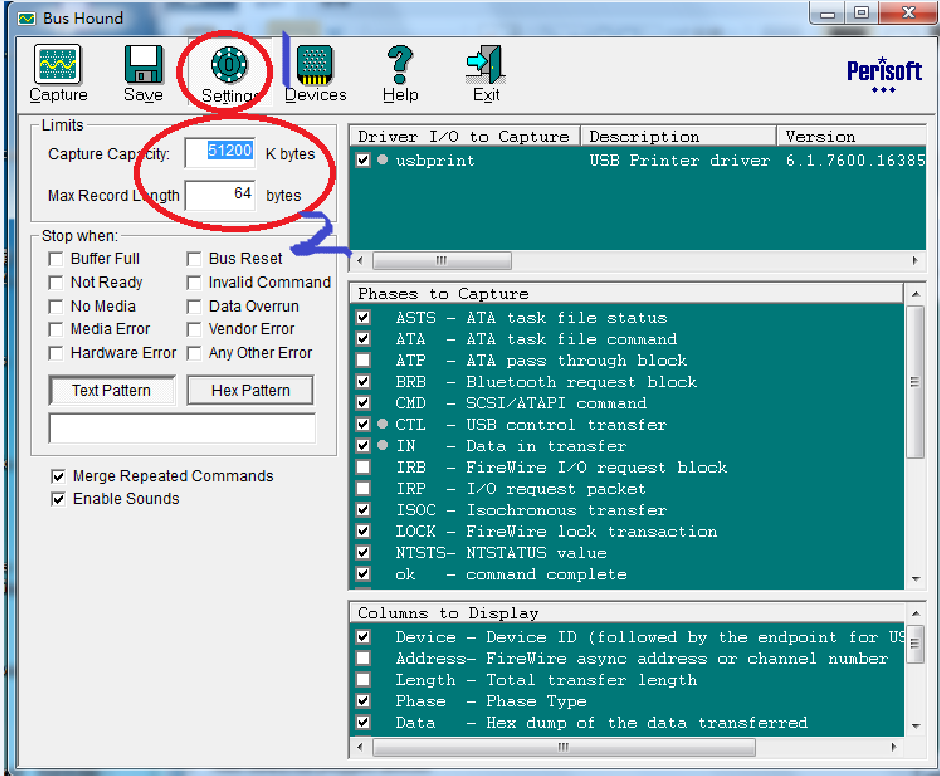Open the Settings gear icon
The height and width of the screenshot is (776, 940).
[x=229, y=74]
